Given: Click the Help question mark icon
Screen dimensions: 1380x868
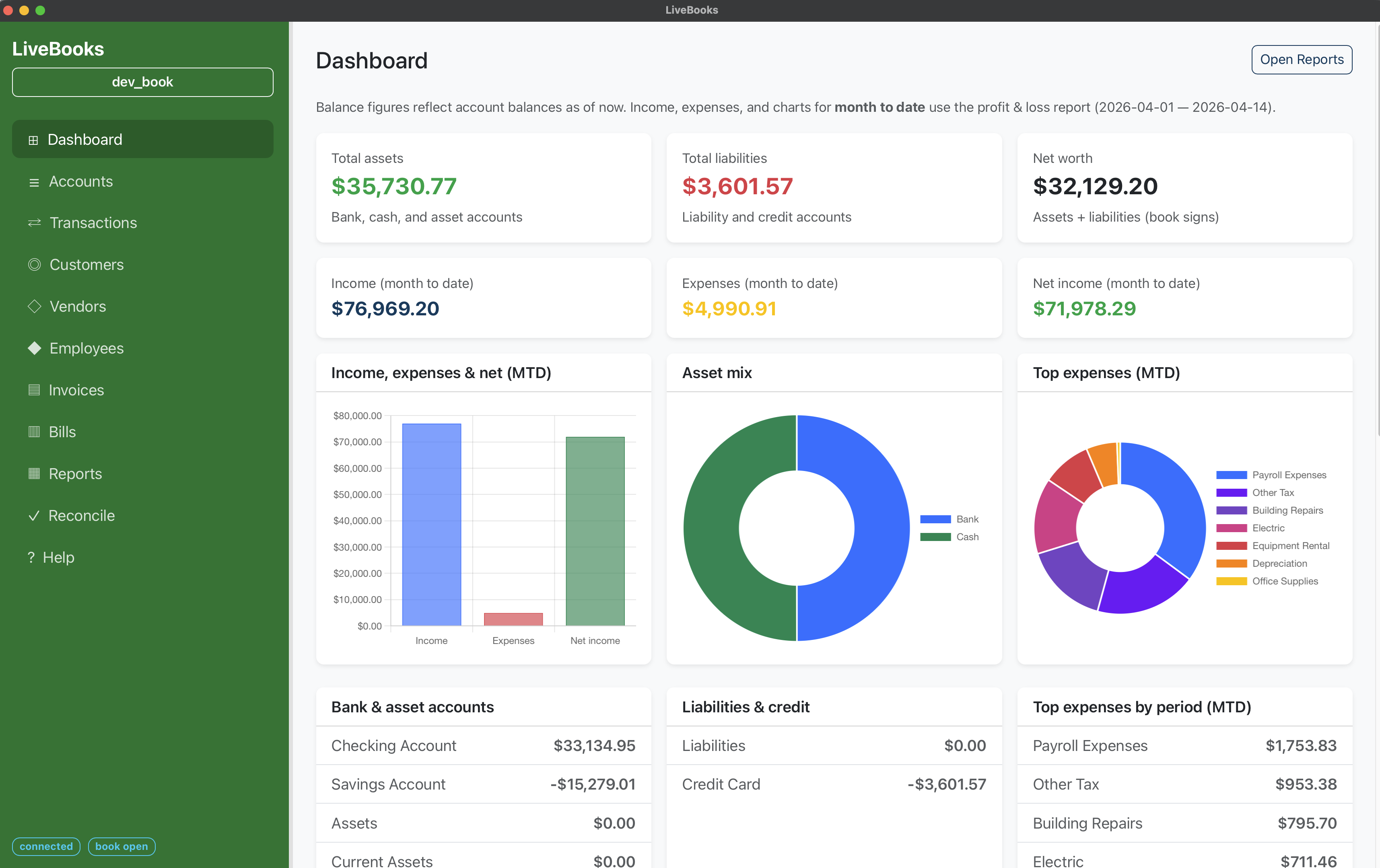Looking at the screenshot, I should (31, 557).
